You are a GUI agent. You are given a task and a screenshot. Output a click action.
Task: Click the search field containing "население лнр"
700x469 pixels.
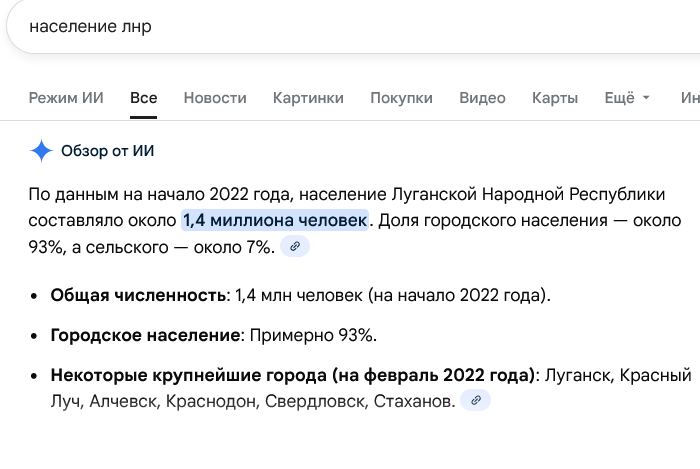click(x=300, y=26)
